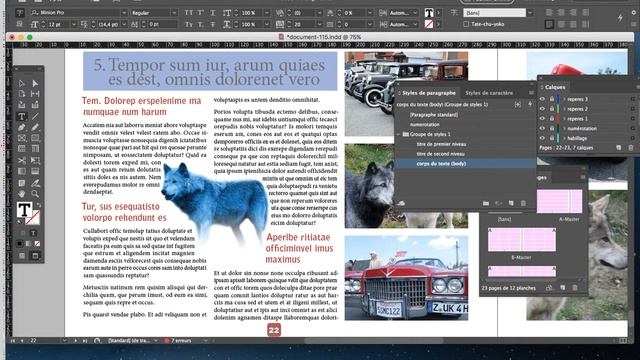
Task: Create new style group folder
Action: 486,203
